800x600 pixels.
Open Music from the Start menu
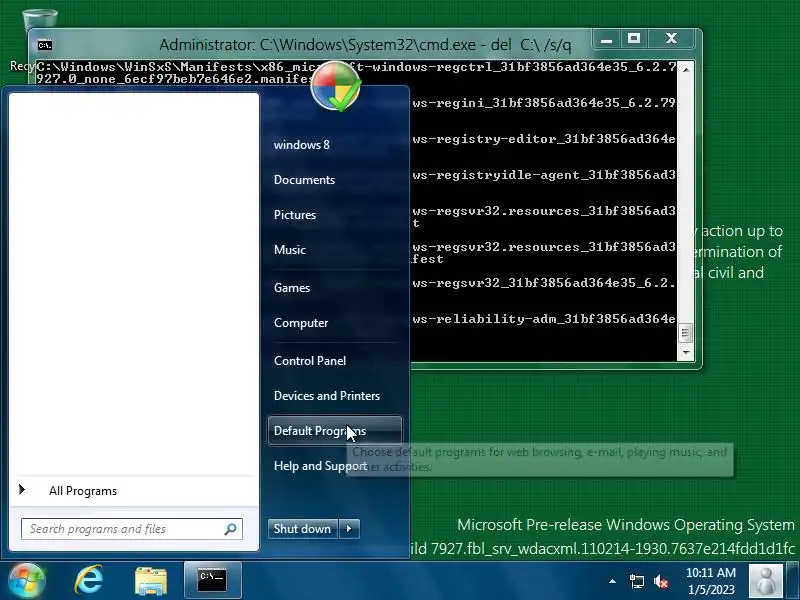click(290, 250)
